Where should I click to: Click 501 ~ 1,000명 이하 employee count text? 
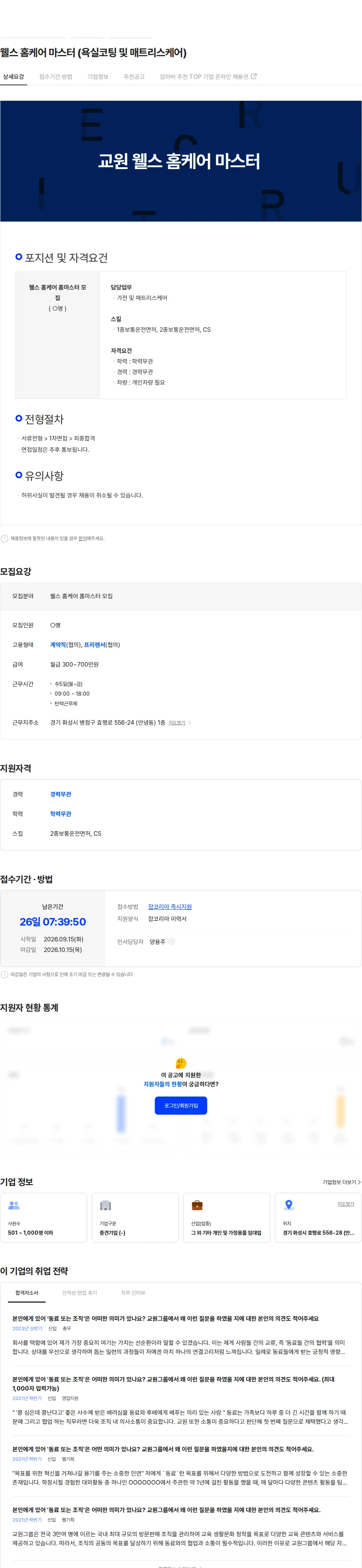click(x=31, y=1232)
